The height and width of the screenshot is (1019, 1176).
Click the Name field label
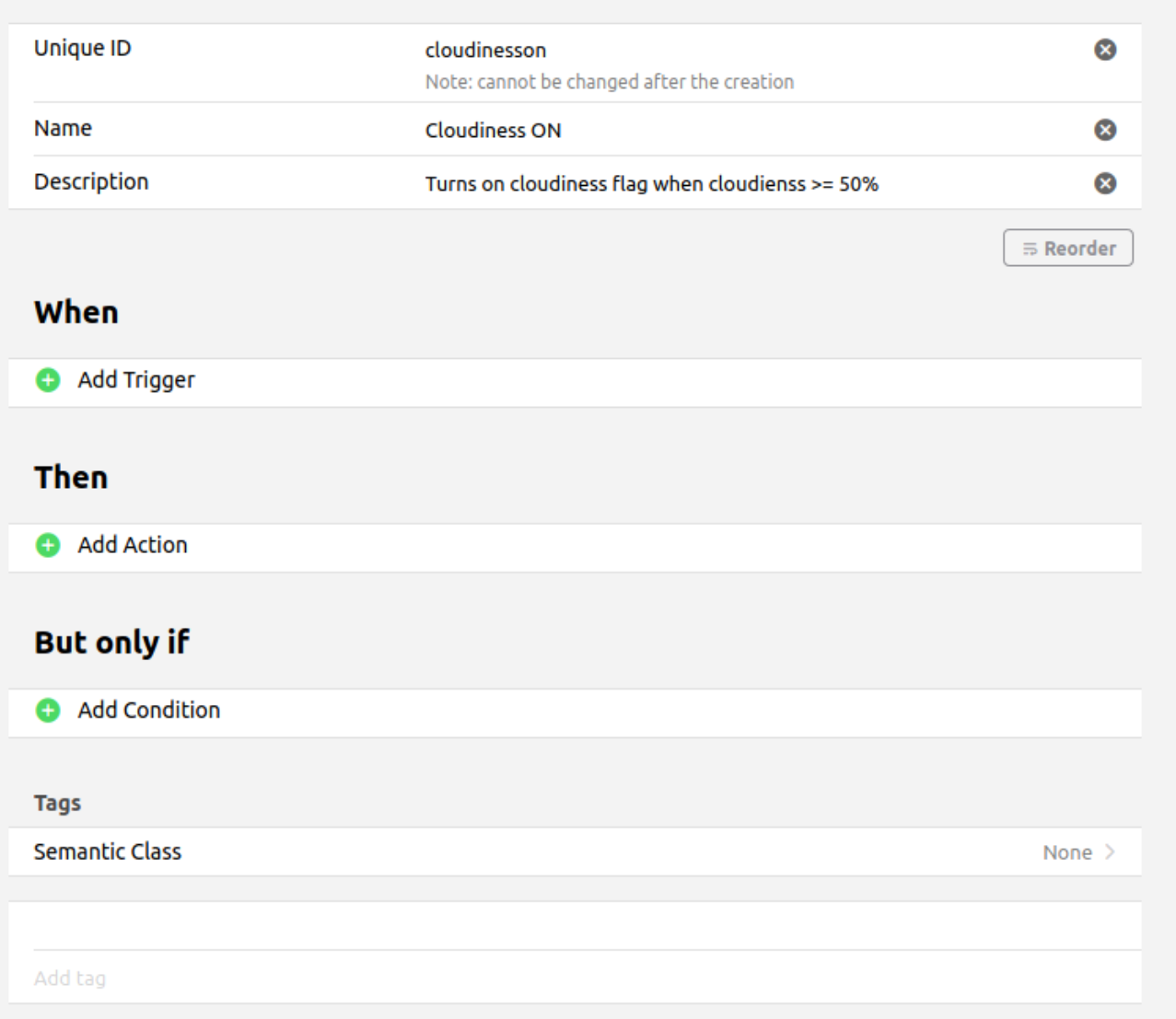[63, 129]
